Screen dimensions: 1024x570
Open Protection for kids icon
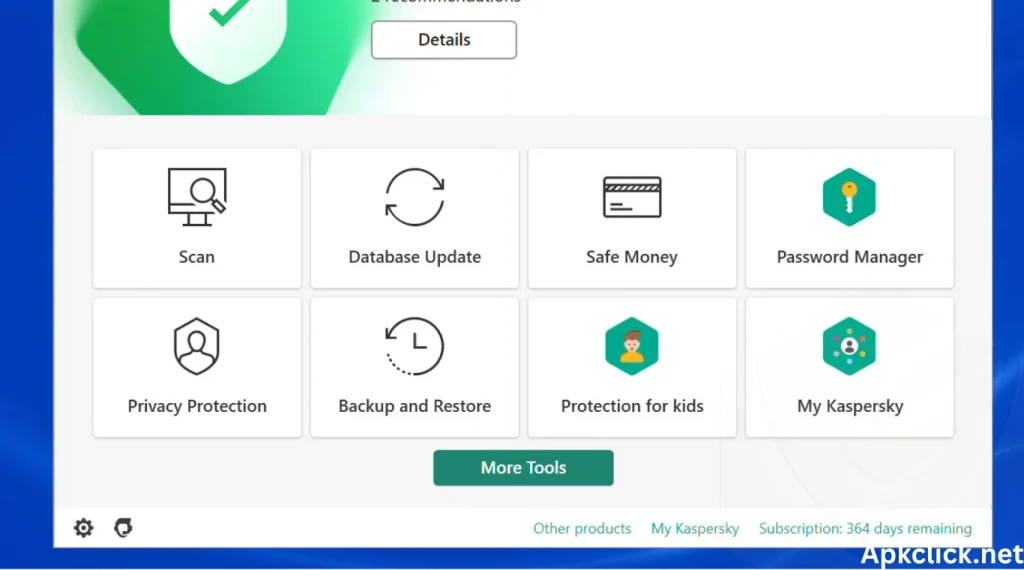click(x=632, y=347)
